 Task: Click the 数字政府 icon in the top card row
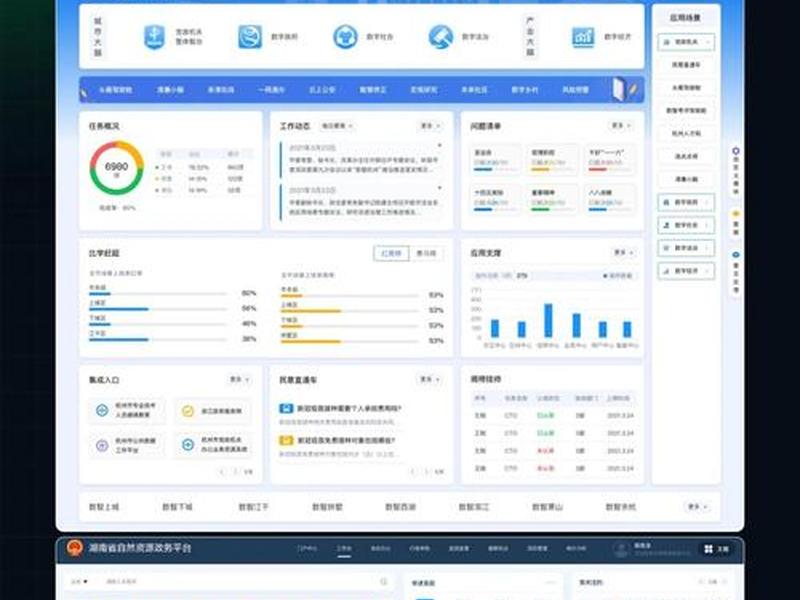250,37
